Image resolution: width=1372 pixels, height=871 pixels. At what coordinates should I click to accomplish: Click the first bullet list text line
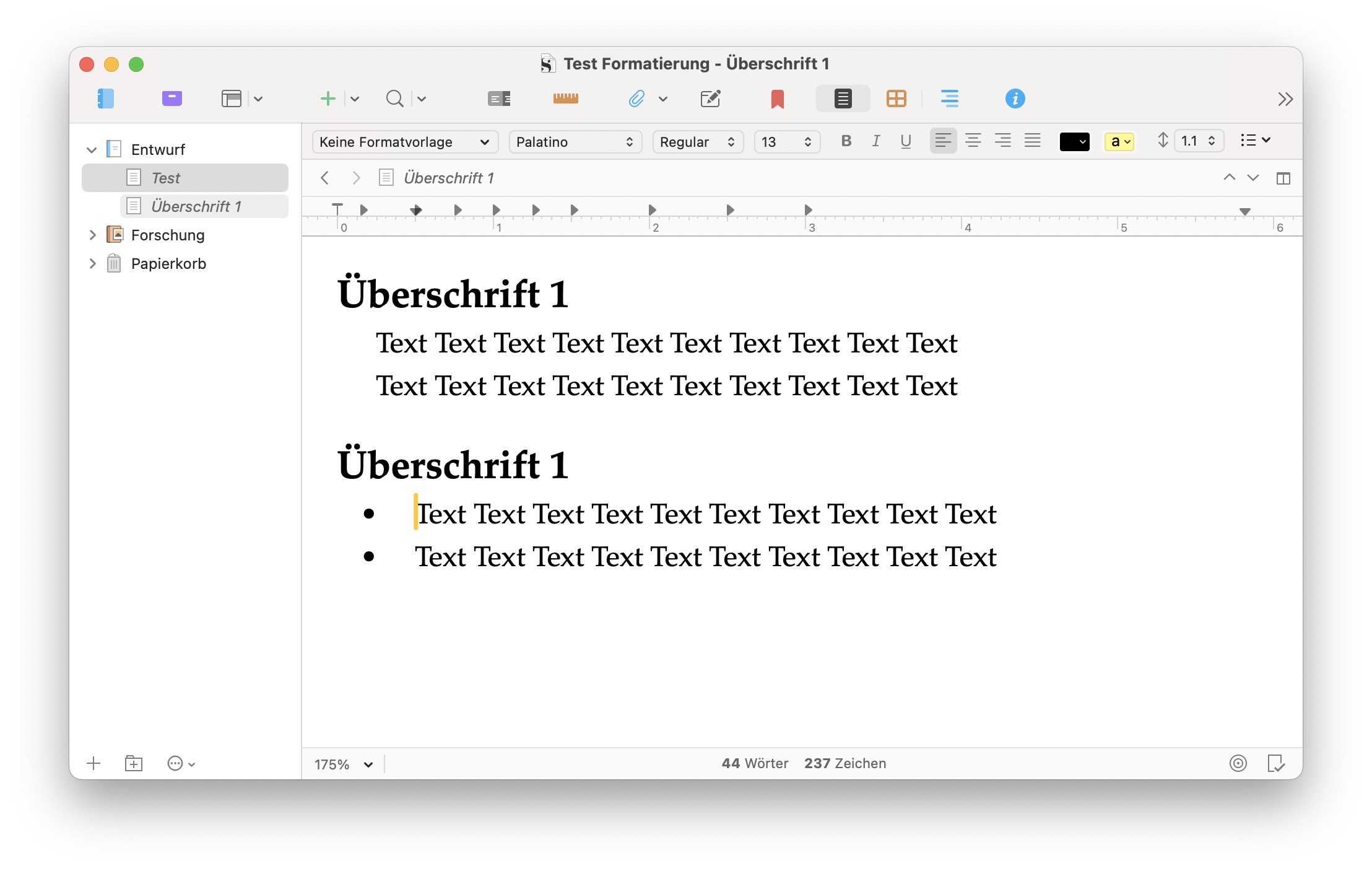pyautogui.click(x=705, y=514)
